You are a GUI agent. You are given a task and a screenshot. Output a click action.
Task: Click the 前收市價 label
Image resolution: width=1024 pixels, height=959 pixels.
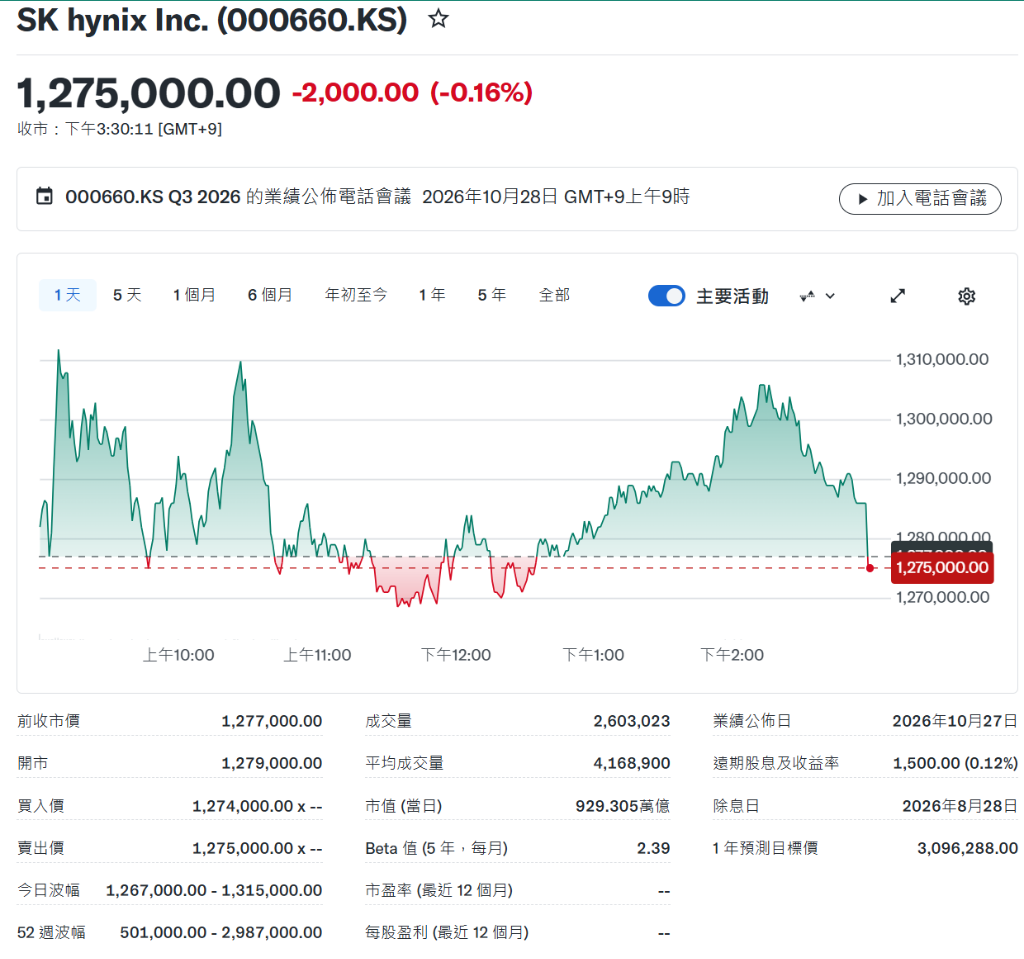coord(48,721)
